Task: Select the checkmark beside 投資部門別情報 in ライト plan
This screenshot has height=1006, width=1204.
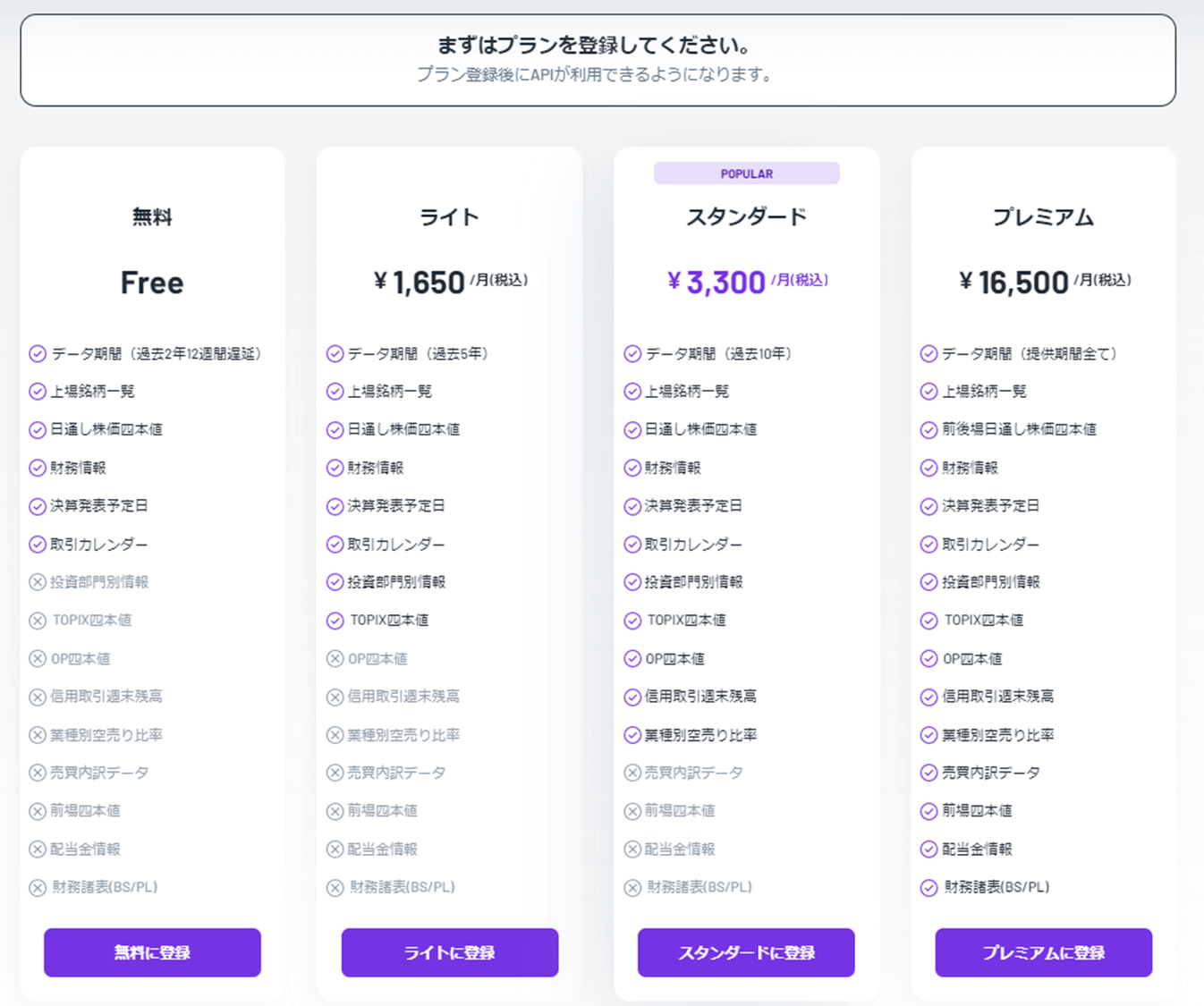Action: 334,582
